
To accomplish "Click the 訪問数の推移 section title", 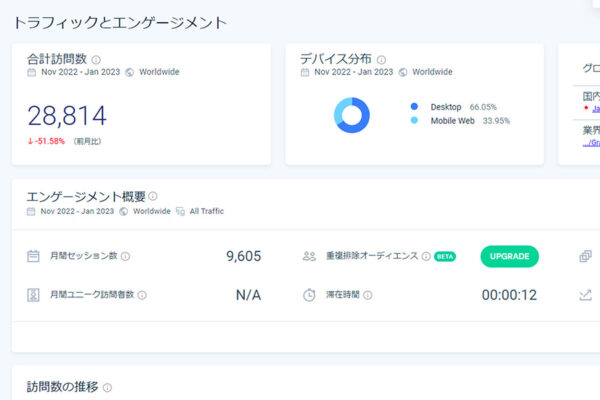I will point(62,387).
